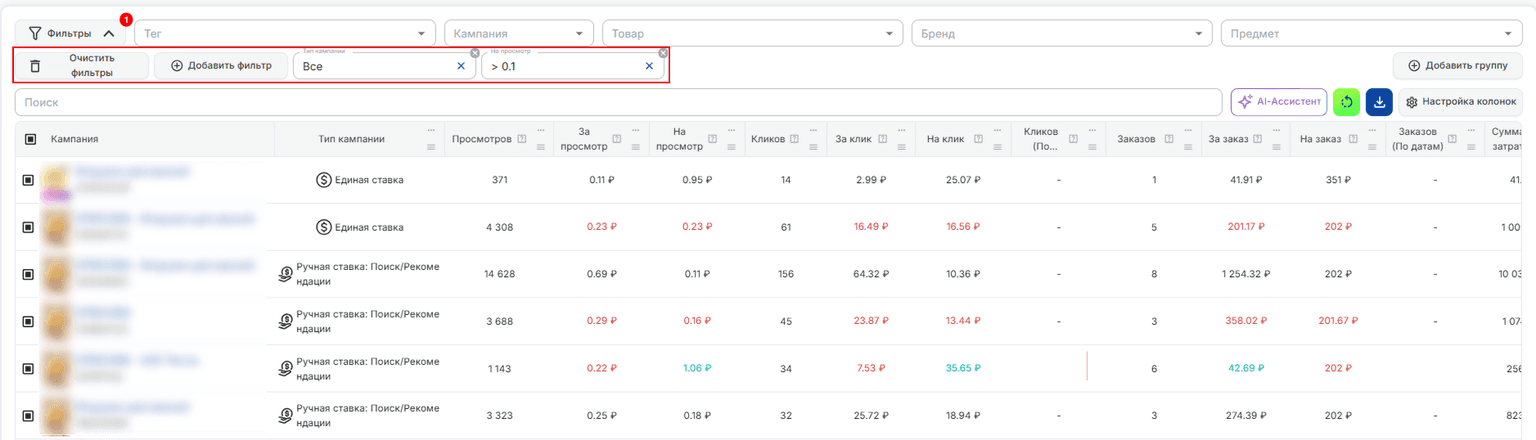The height and width of the screenshot is (440, 1536).
Task: Clear the value in Тип кампании filter
Action: pyautogui.click(x=461, y=66)
